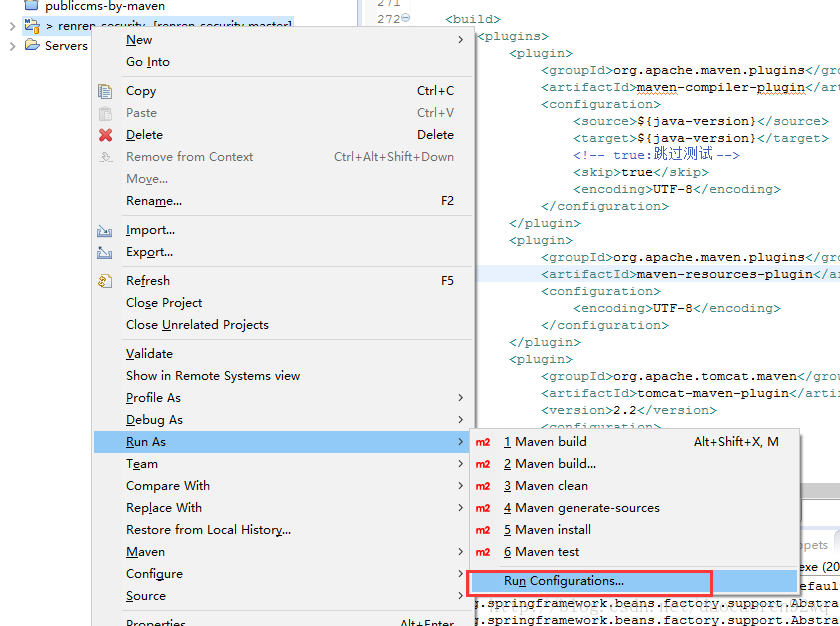Select 6 Maven test from submenu
Screen dimensions: 840x626
click(634, 552)
